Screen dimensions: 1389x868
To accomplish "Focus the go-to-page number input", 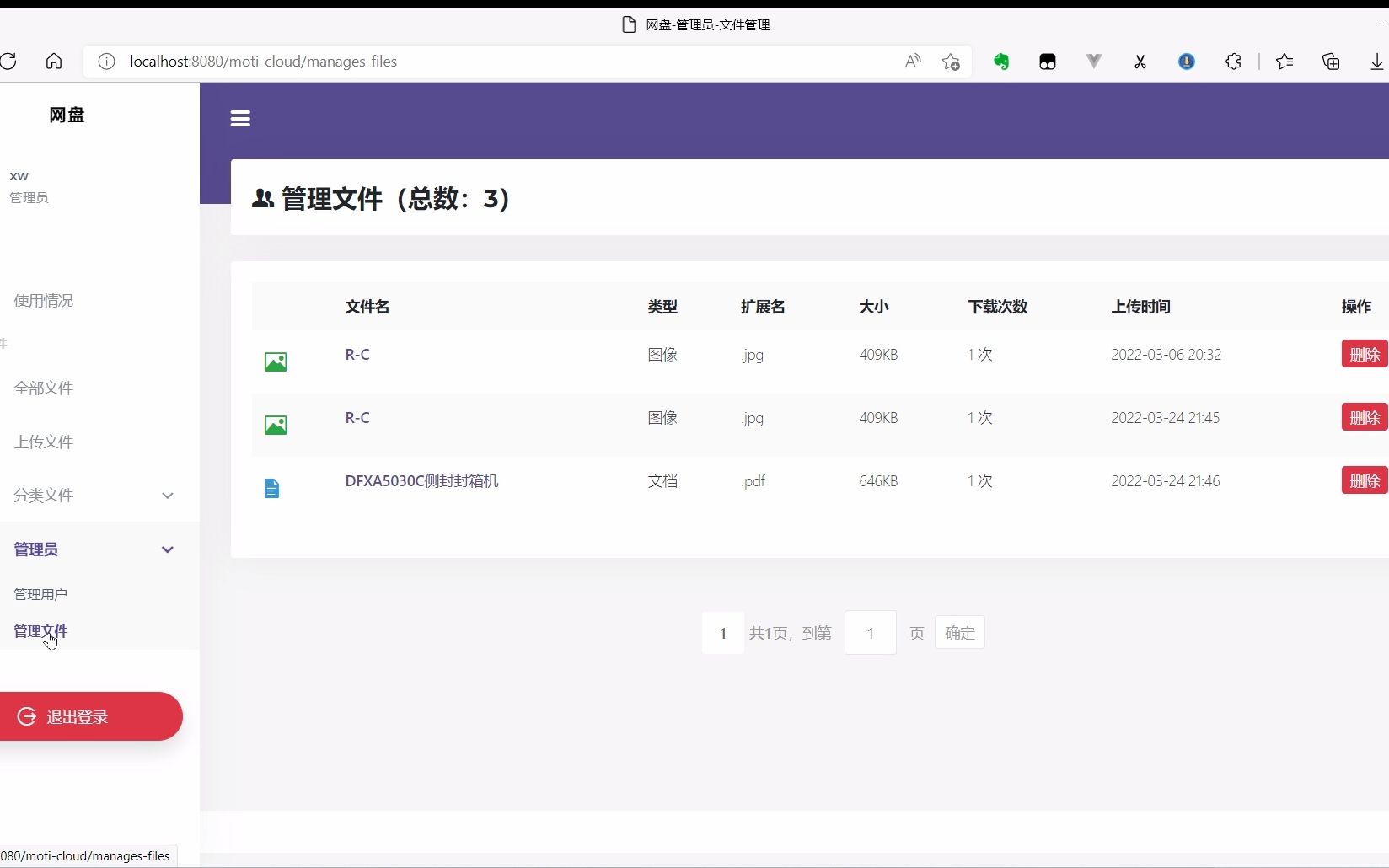I will [x=871, y=633].
